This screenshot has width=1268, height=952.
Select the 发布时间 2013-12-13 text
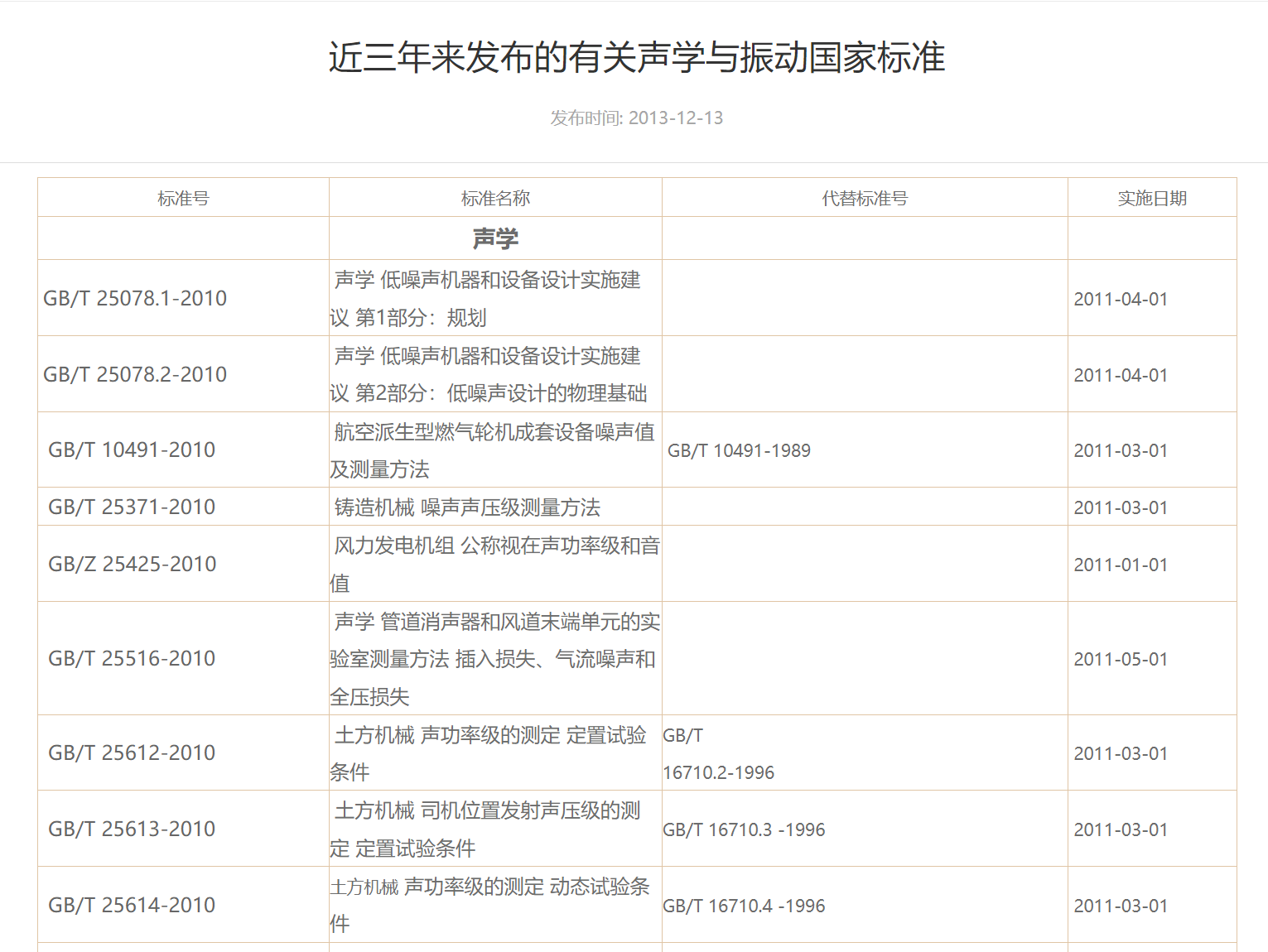coord(636,118)
